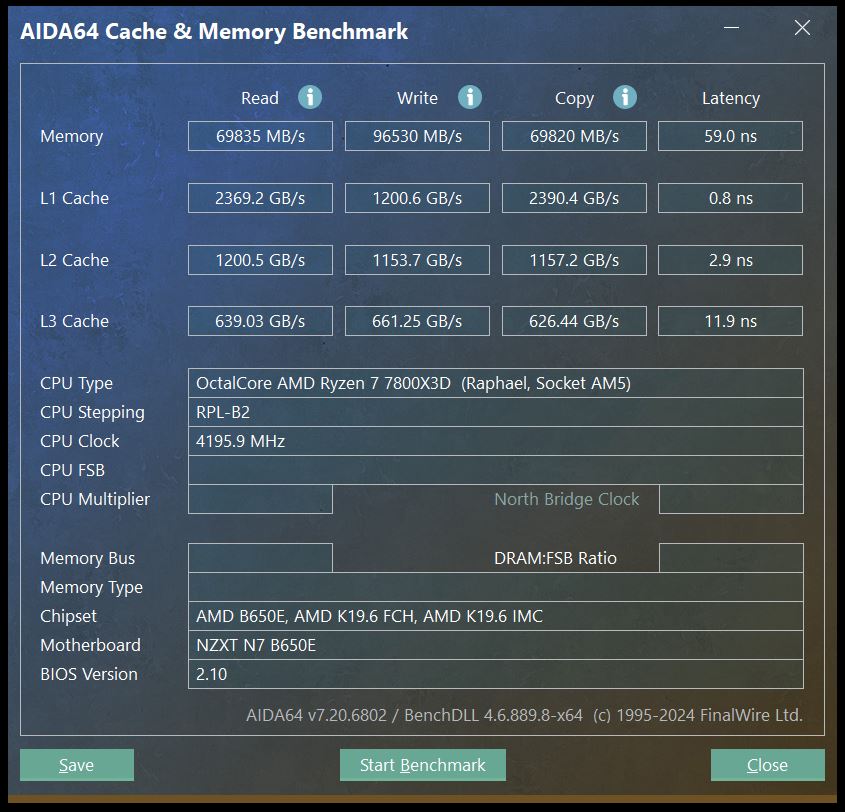
Task: Click the empty CPU Multiplier field
Action: (260, 499)
